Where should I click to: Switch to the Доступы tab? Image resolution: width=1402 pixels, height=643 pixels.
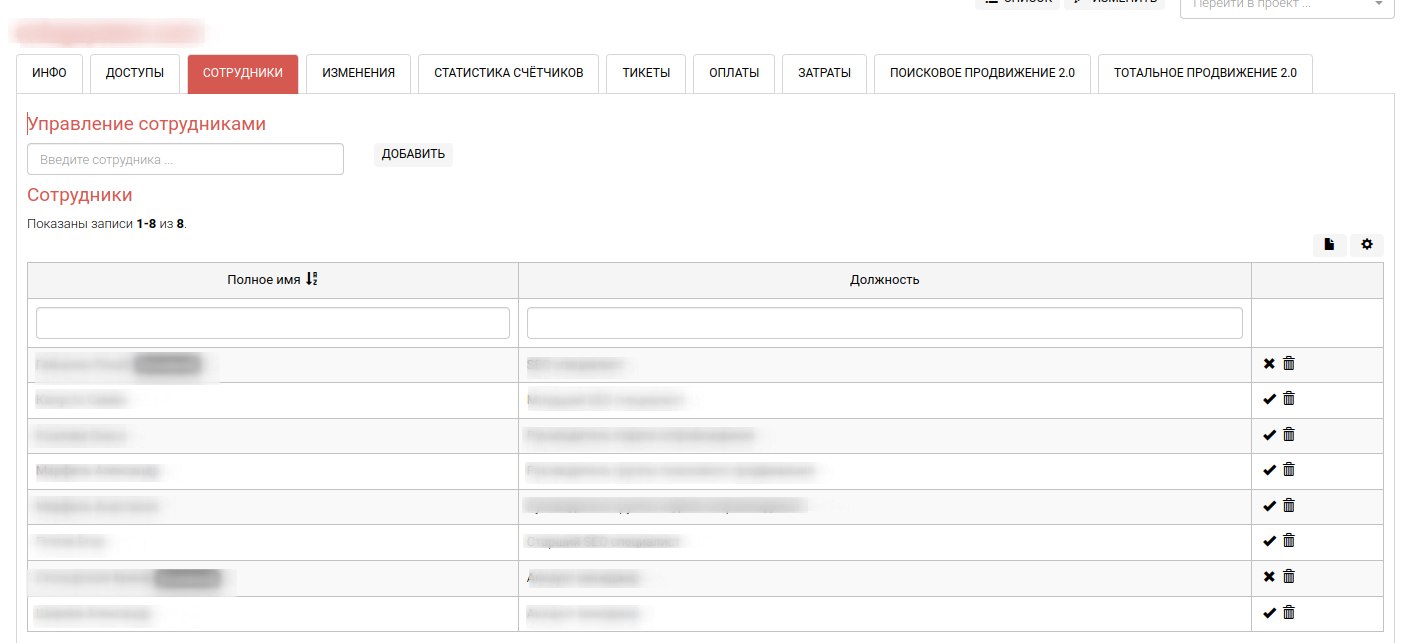click(135, 73)
